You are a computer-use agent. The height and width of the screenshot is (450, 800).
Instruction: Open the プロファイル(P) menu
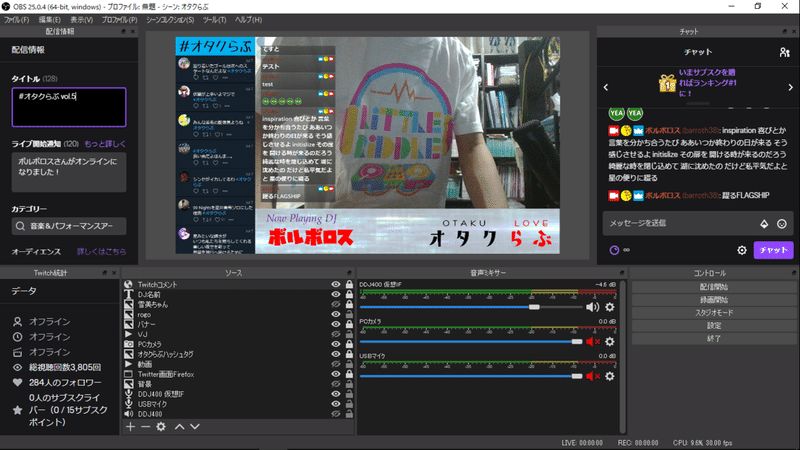tap(119, 20)
